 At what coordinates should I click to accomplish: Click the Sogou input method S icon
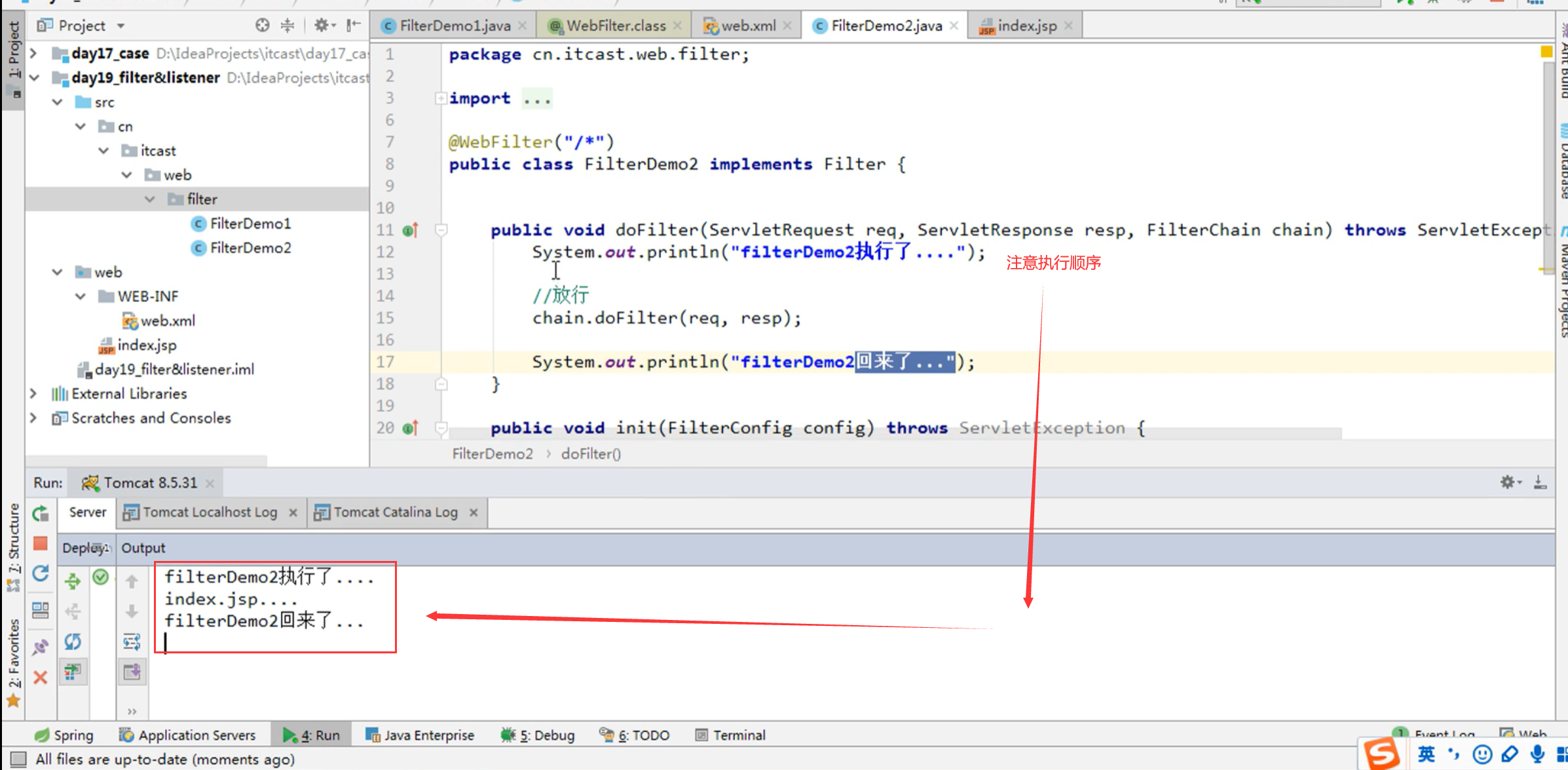[1381, 754]
